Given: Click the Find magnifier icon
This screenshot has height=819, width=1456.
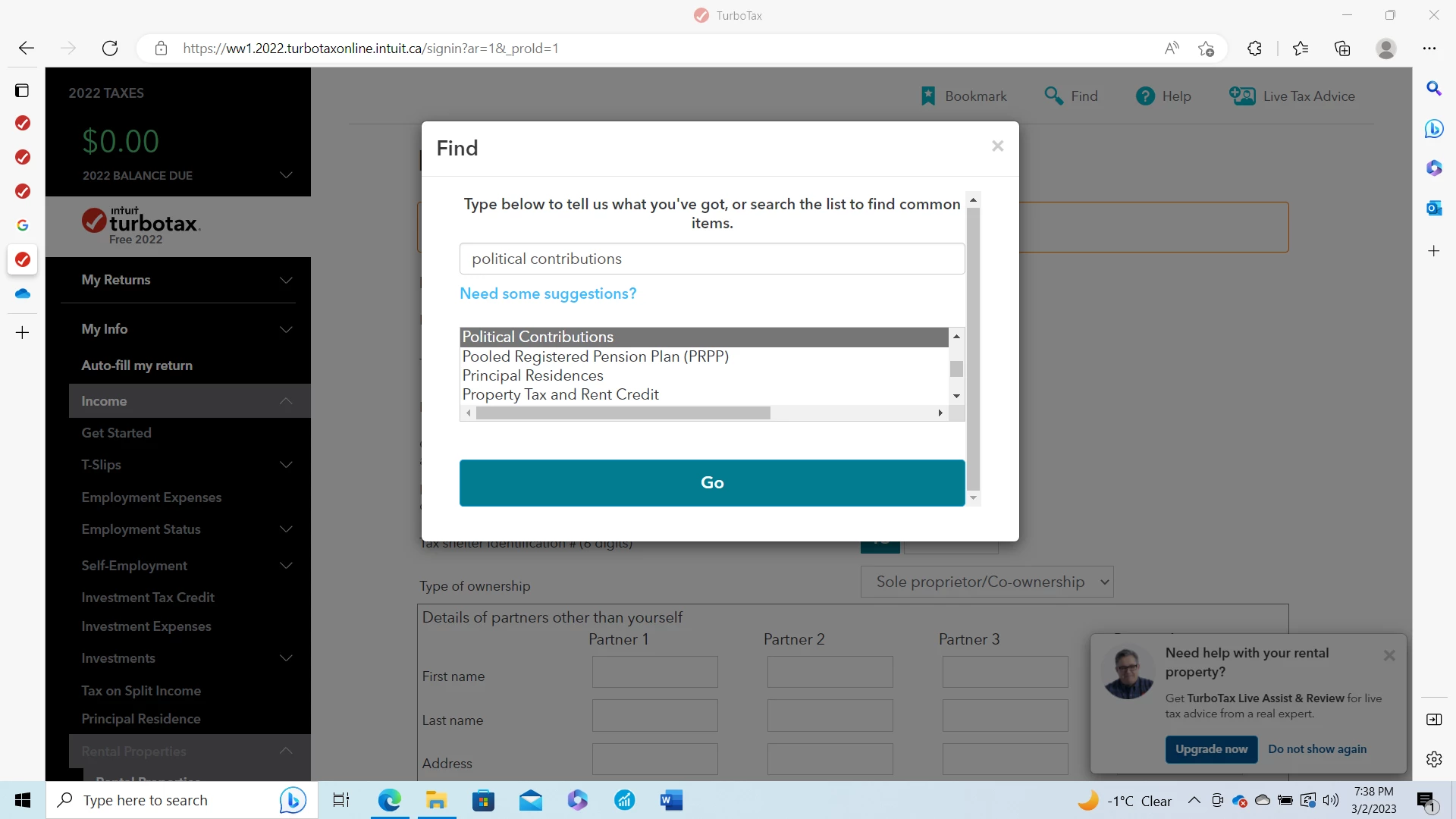Looking at the screenshot, I should pyautogui.click(x=1053, y=96).
